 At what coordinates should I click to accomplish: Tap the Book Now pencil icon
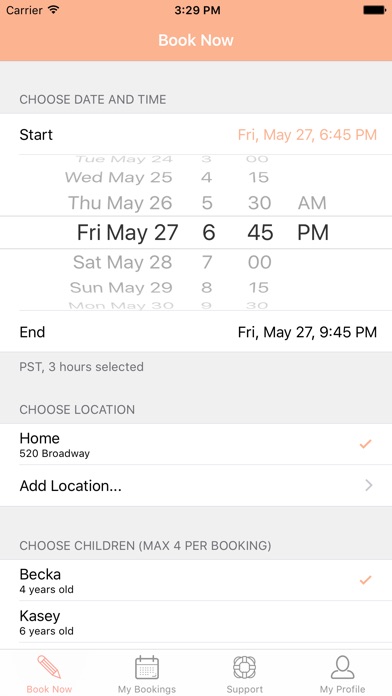[49, 667]
